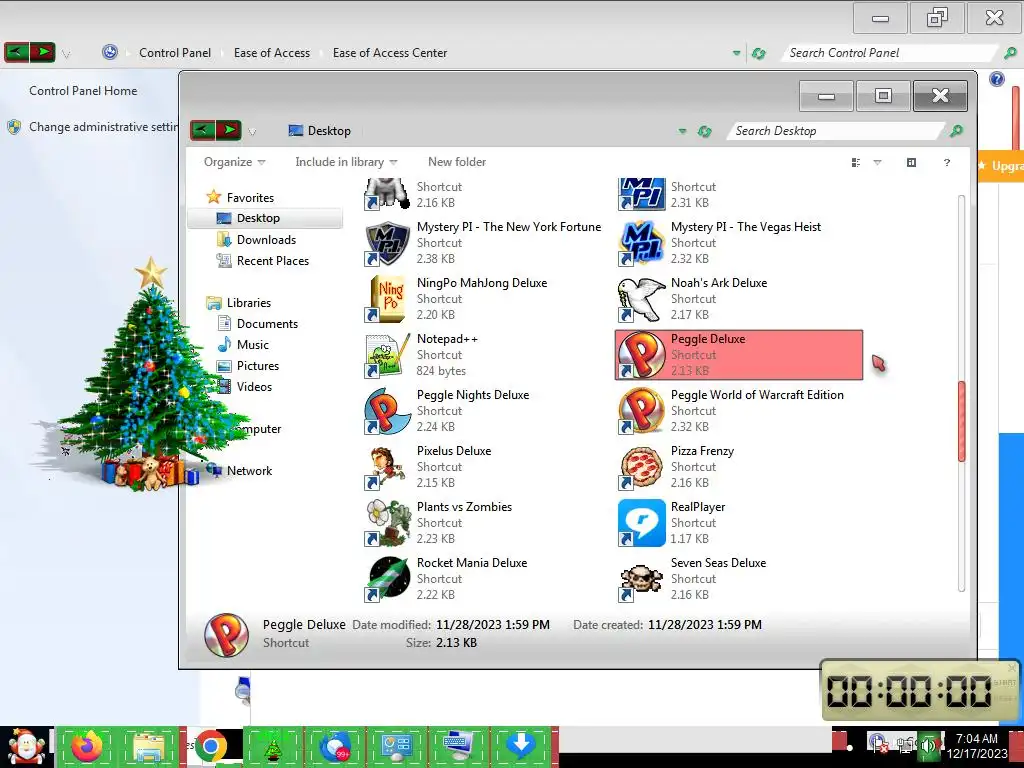Open the file explorer taskbar icon
The image size is (1024, 768).
coord(148,746)
